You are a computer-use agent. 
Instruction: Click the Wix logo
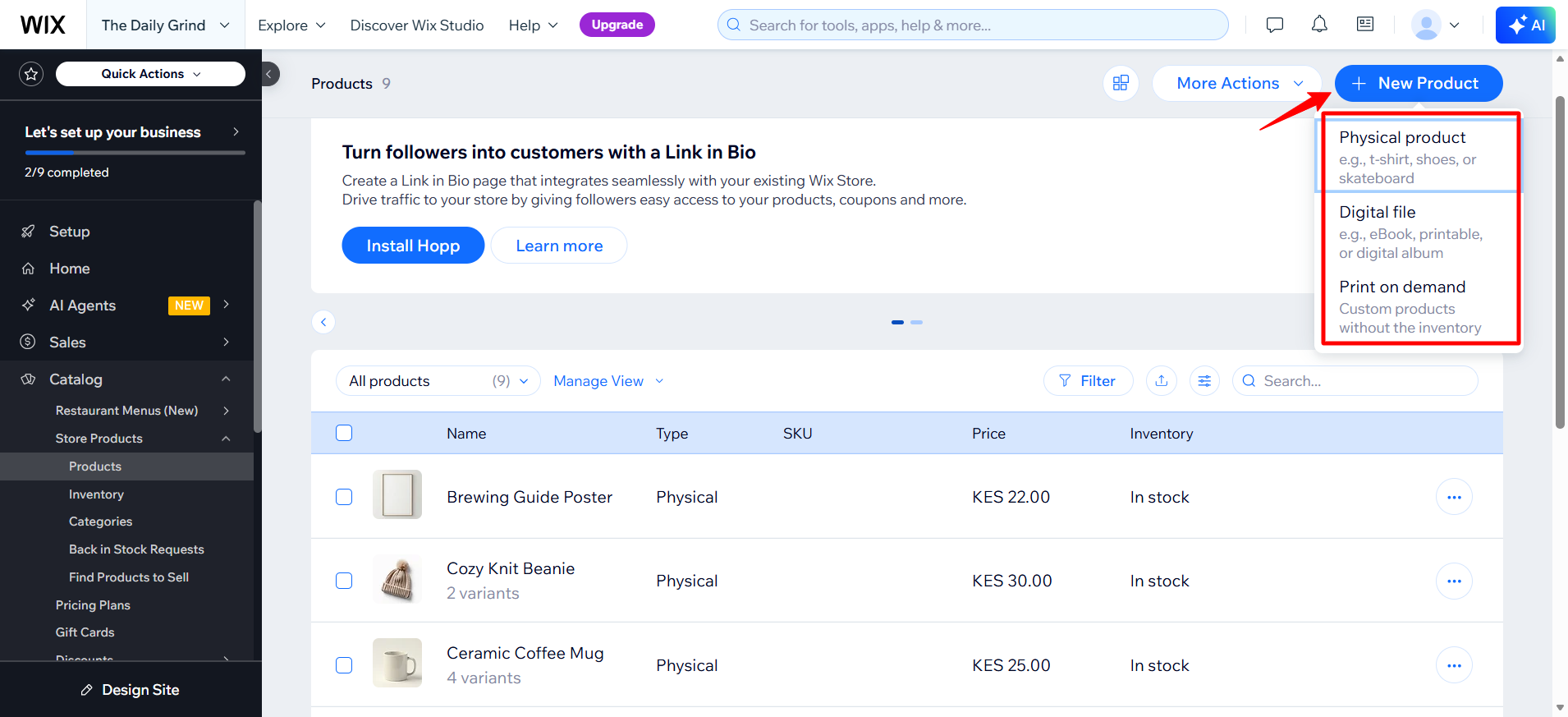click(43, 25)
